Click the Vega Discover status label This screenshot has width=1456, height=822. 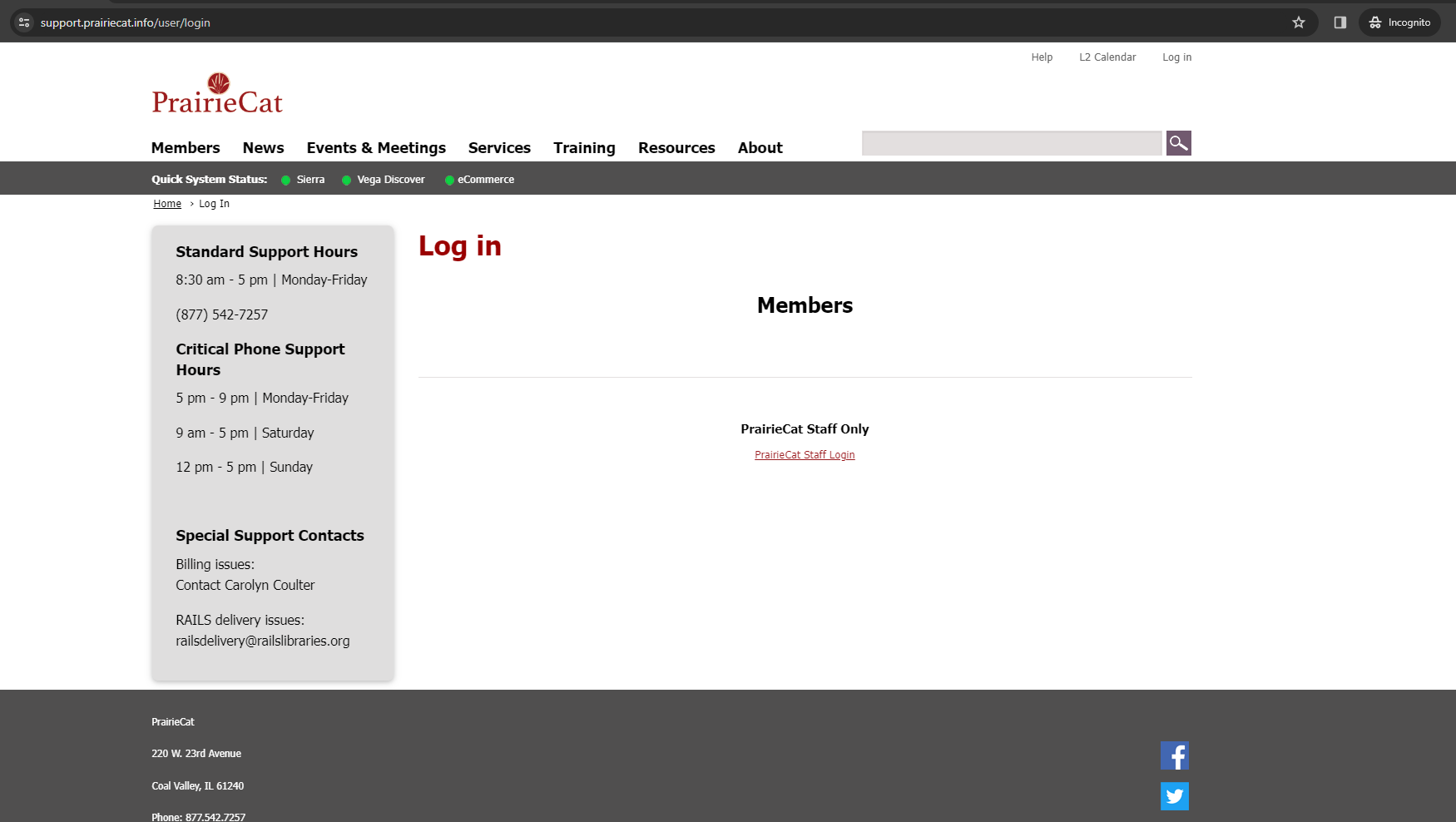[391, 180]
